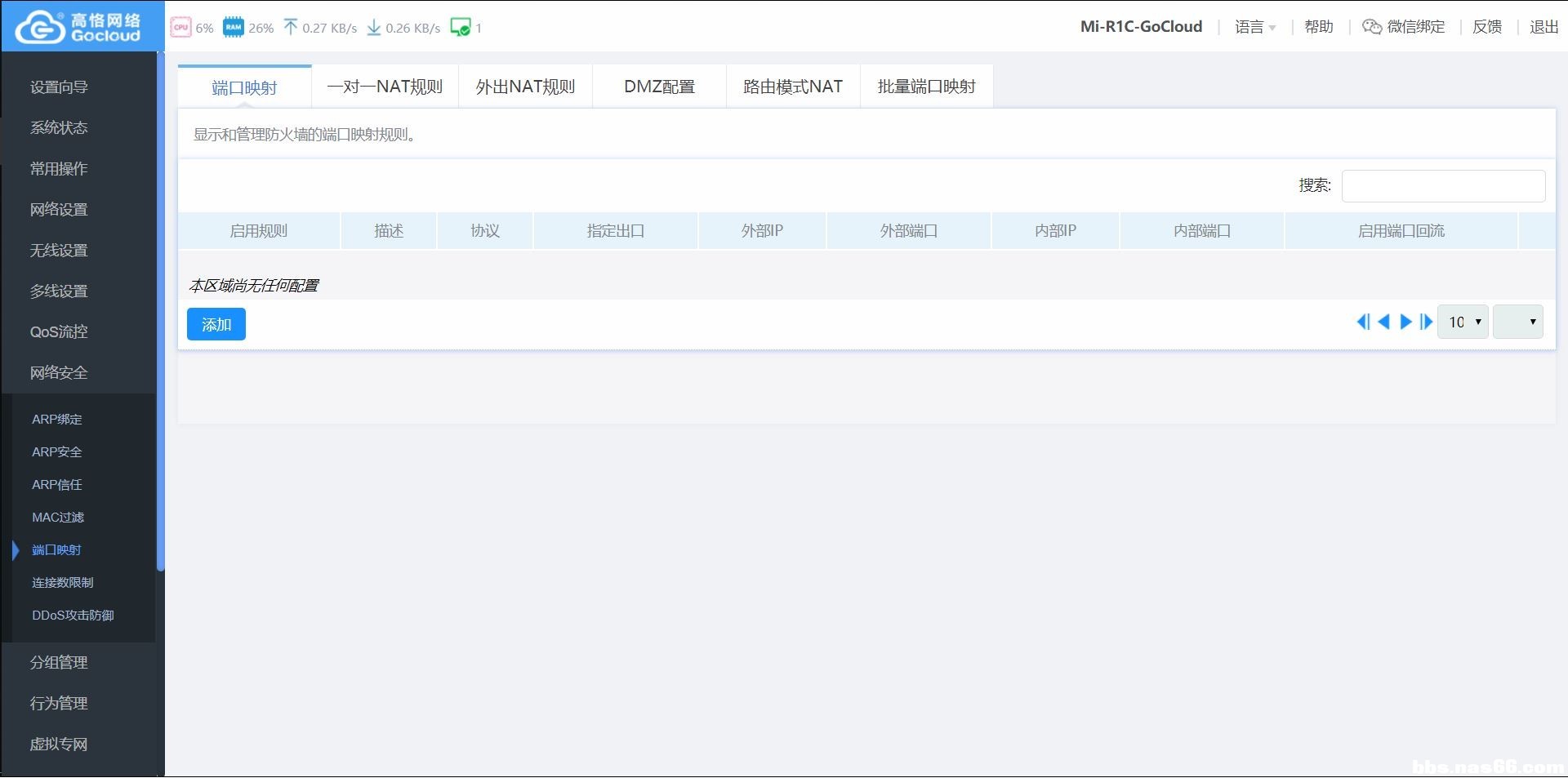Image resolution: width=1568 pixels, height=778 pixels.
Task: Click the 添加 button
Action: pos(216,324)
